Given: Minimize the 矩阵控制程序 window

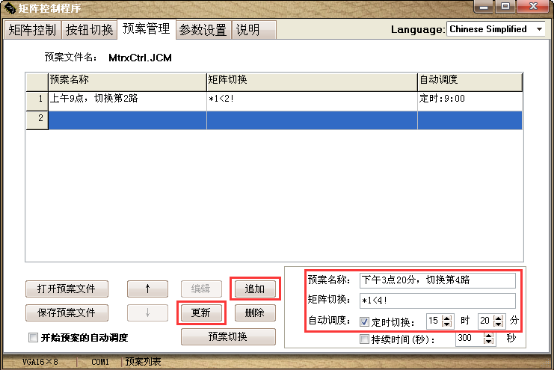Looking at the screenshot, I should [484, 6].
